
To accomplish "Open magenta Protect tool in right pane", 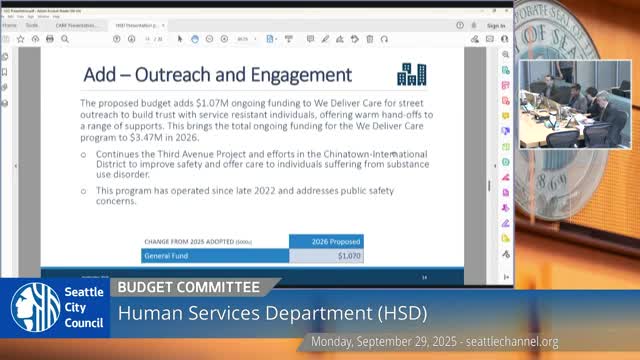I will coord(506,208).
